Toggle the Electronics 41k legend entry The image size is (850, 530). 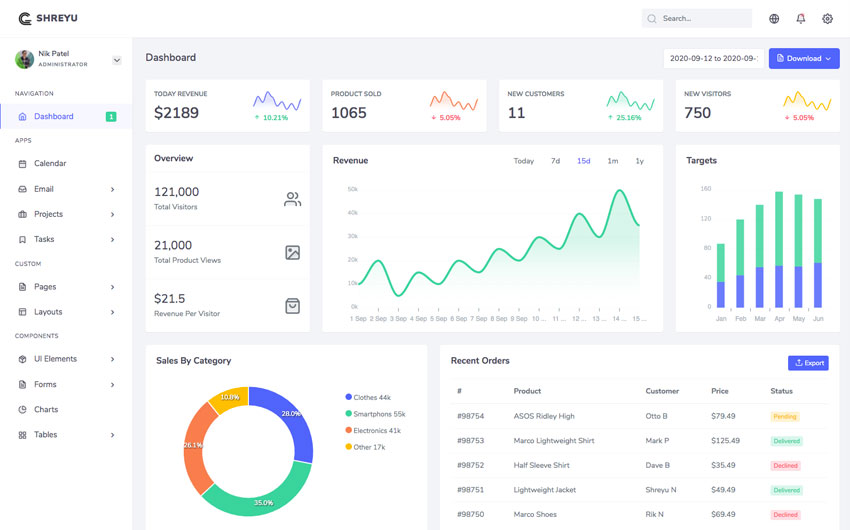373,431
